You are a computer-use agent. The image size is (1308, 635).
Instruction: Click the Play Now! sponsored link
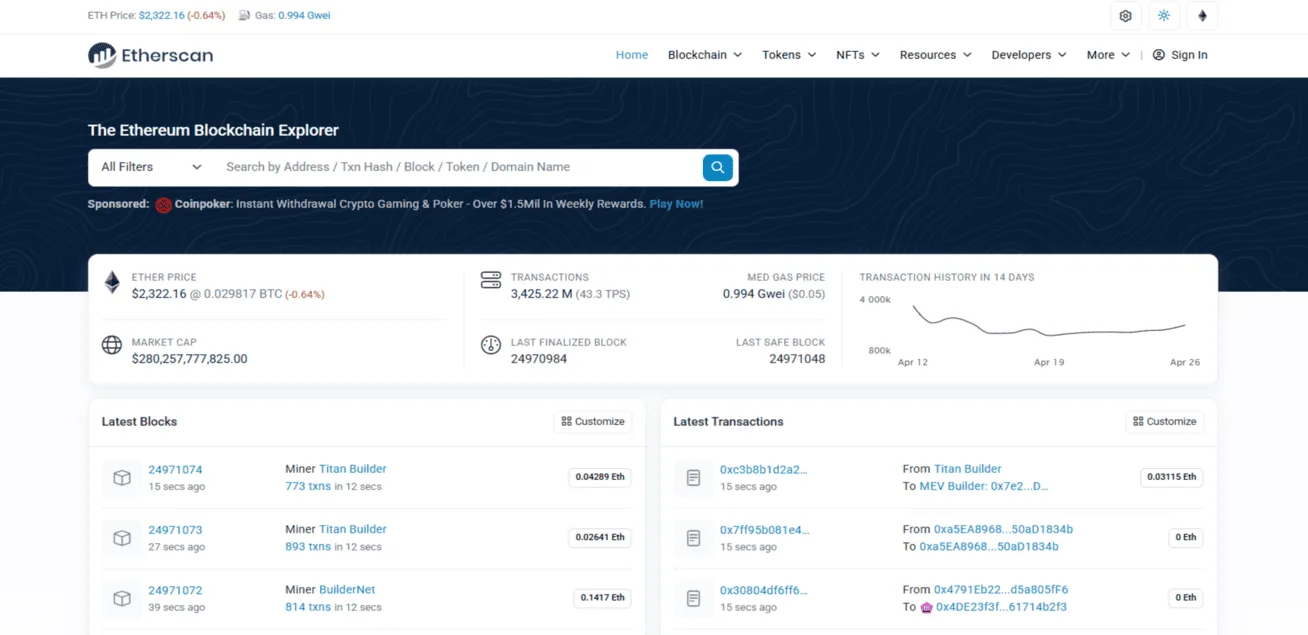tap(676, 204)
